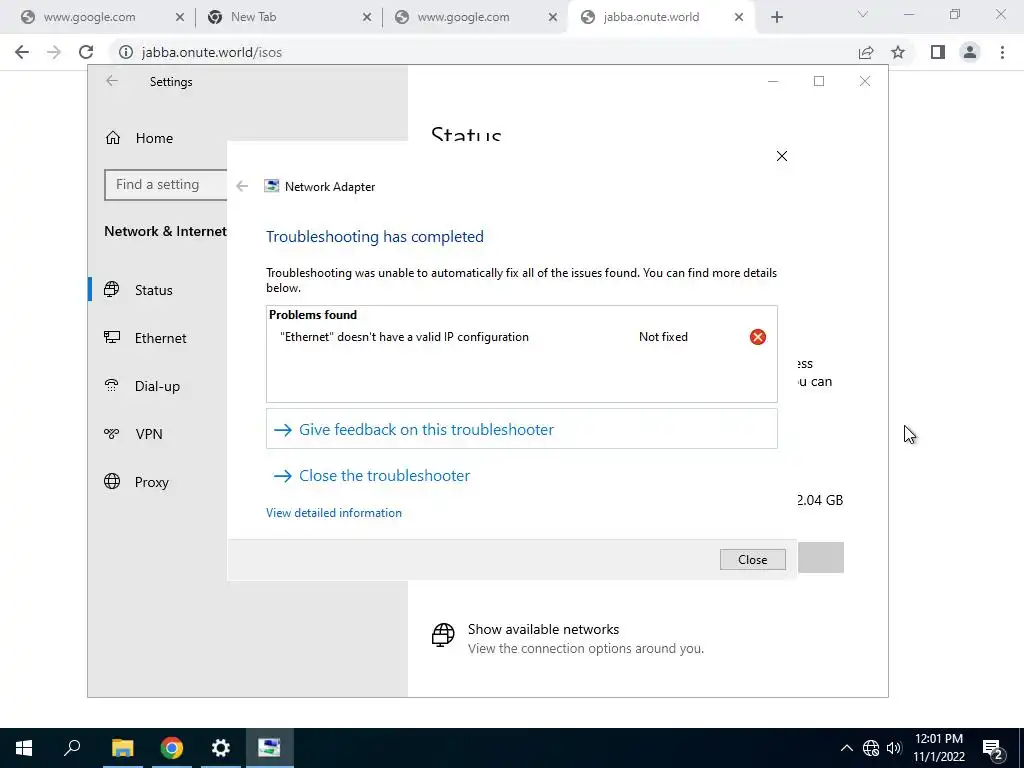Expand the tab search chevron
This screenshot has width=1024, height=768.
tap(863, 14)
